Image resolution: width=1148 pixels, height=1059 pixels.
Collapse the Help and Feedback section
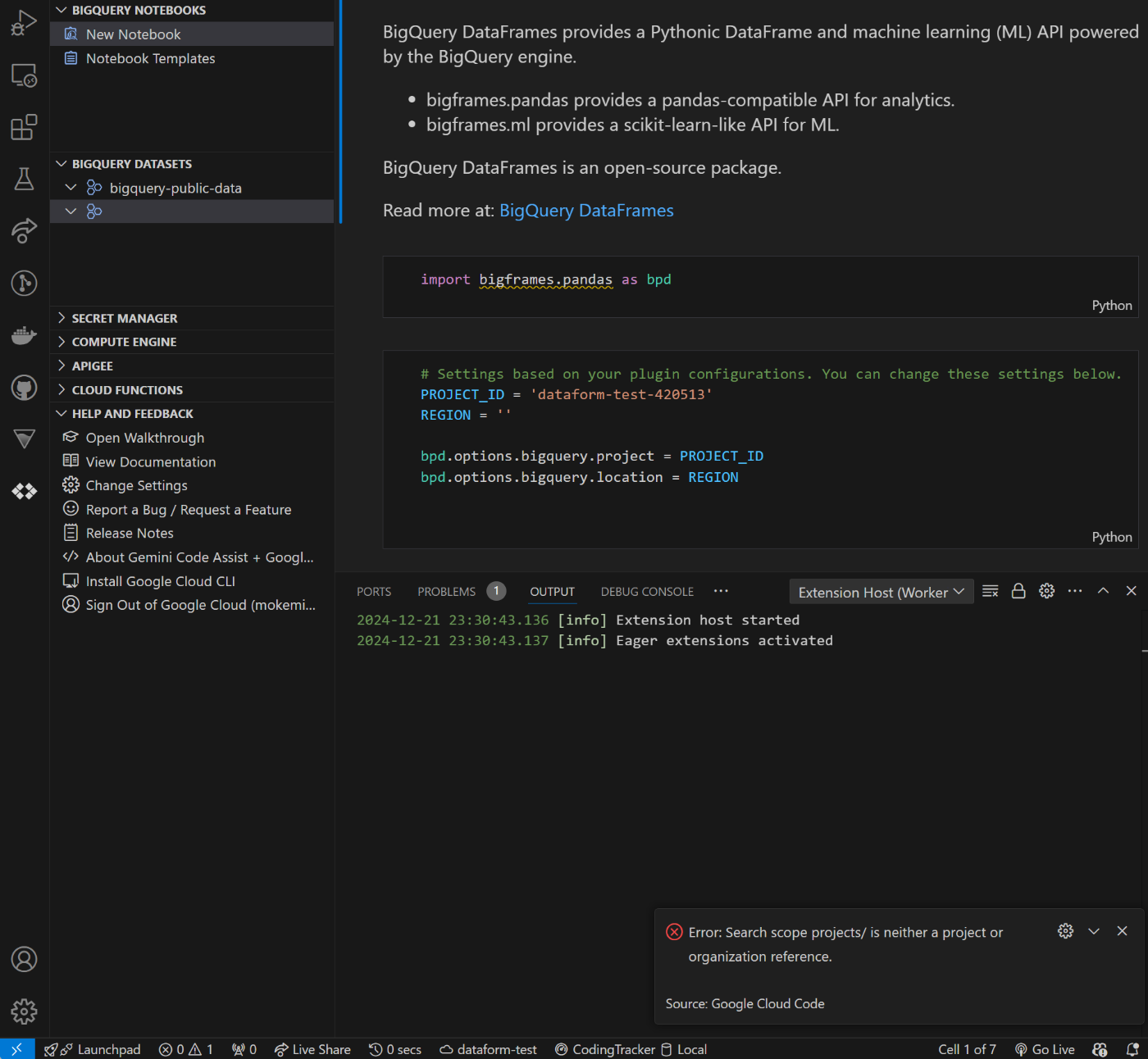click(x=61, y=414)
